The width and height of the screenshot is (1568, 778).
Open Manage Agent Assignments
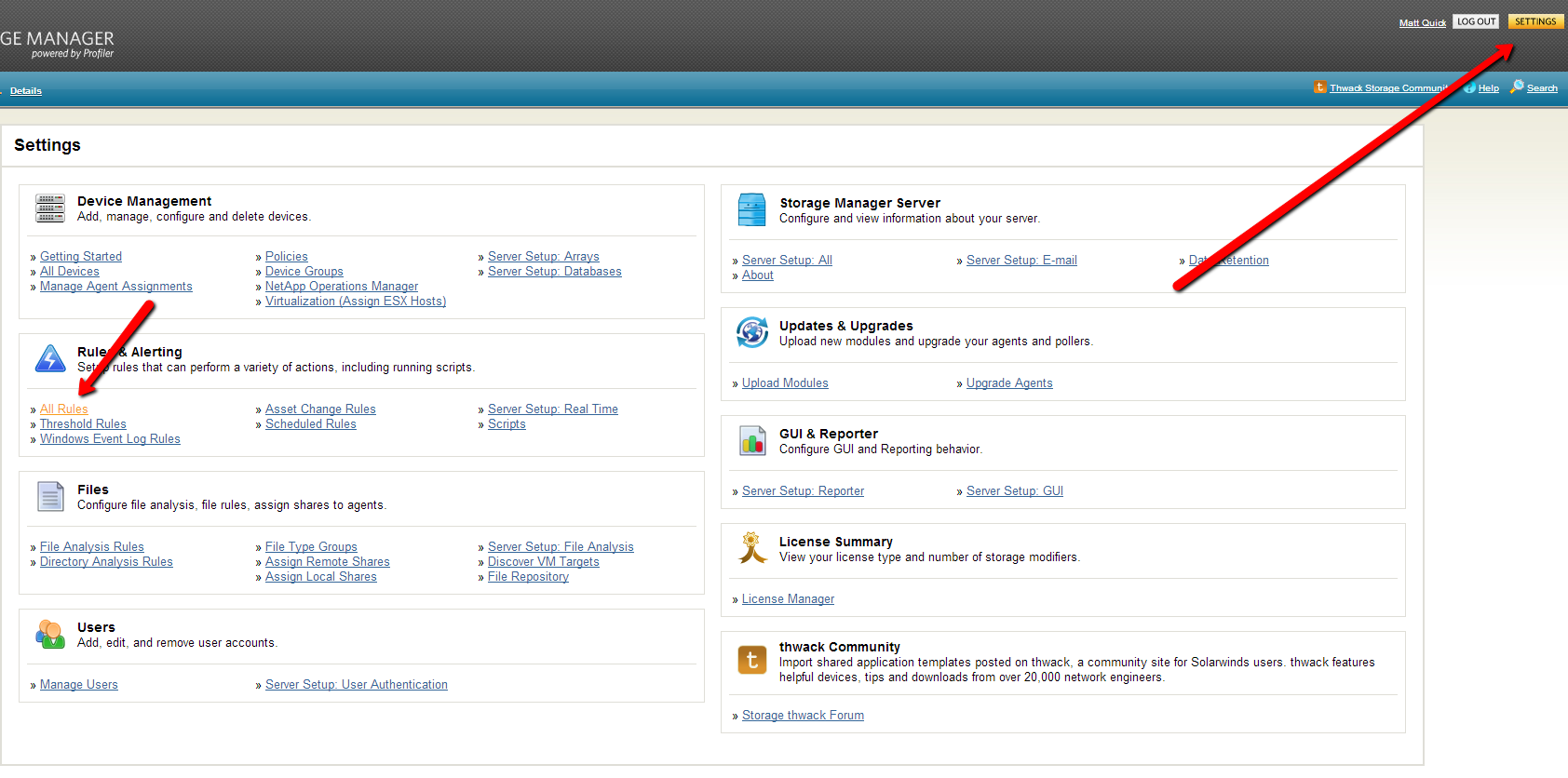116,287
